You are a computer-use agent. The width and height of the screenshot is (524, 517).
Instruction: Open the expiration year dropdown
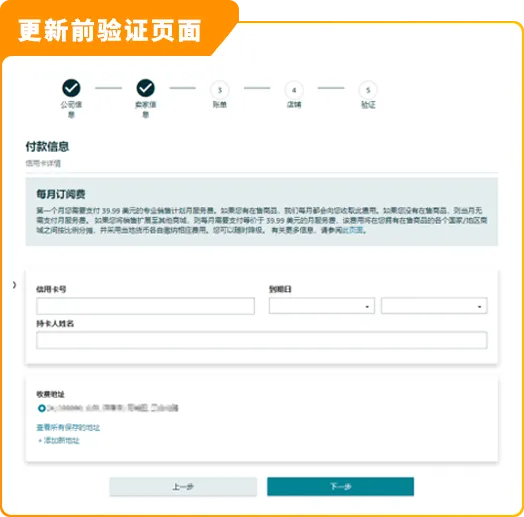pos(434,306)
